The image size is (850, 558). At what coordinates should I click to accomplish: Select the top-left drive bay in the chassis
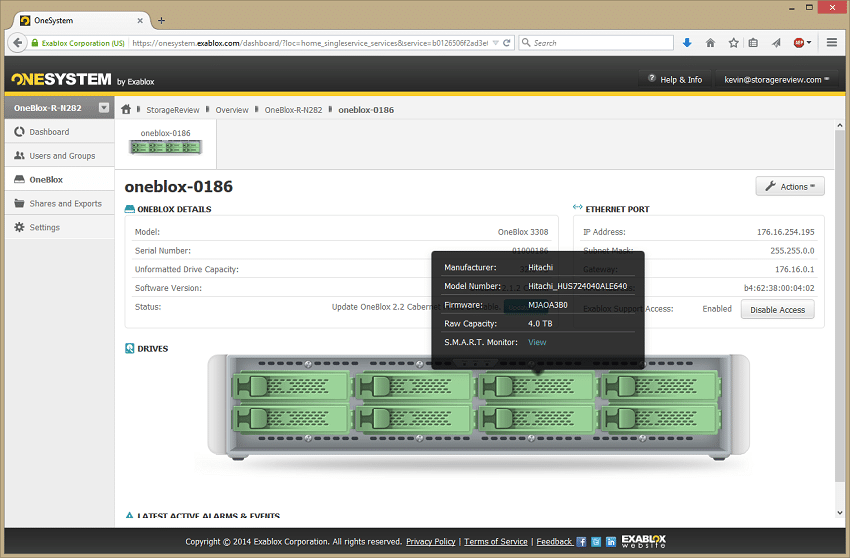coord(290,386)
